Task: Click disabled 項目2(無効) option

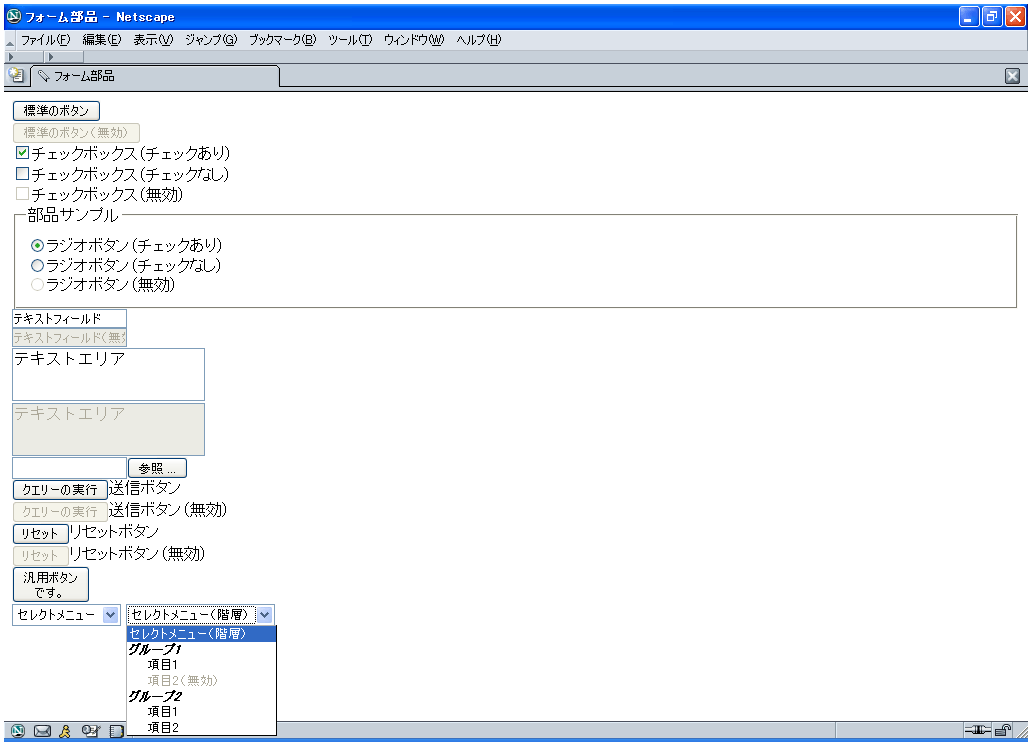Action: (201, 680)
